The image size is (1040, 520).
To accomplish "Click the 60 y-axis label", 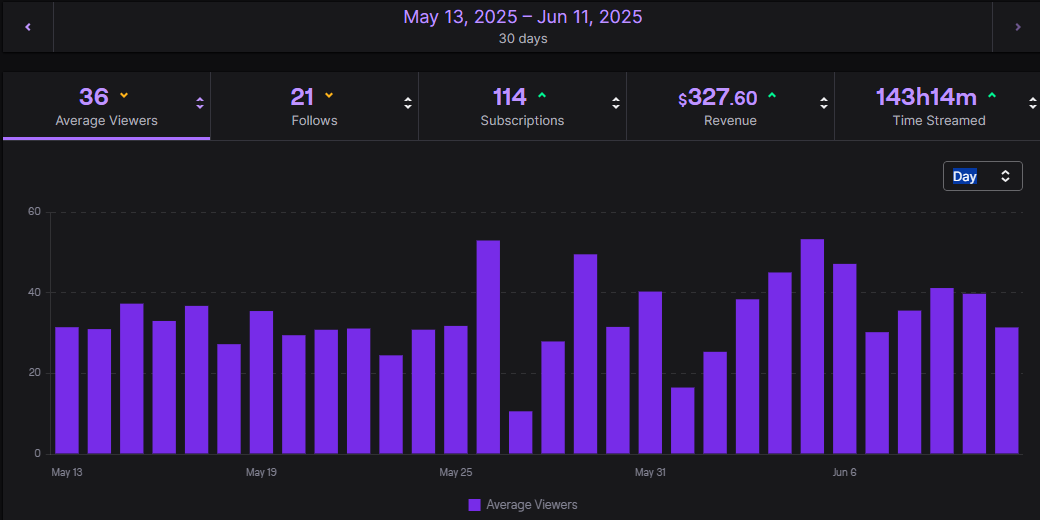I will (x=34, y=212).
